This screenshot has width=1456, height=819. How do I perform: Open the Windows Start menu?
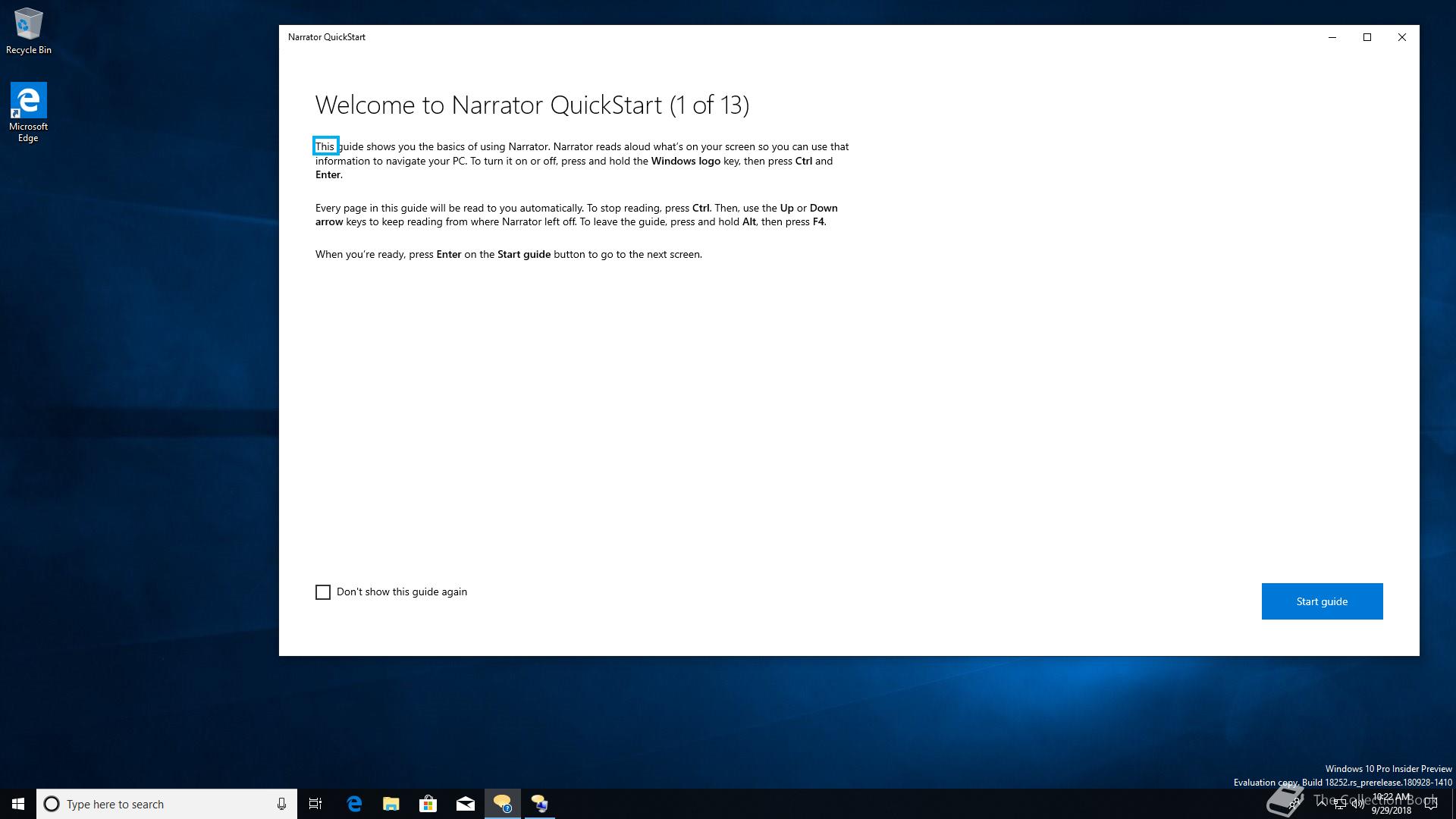[18, 804]
